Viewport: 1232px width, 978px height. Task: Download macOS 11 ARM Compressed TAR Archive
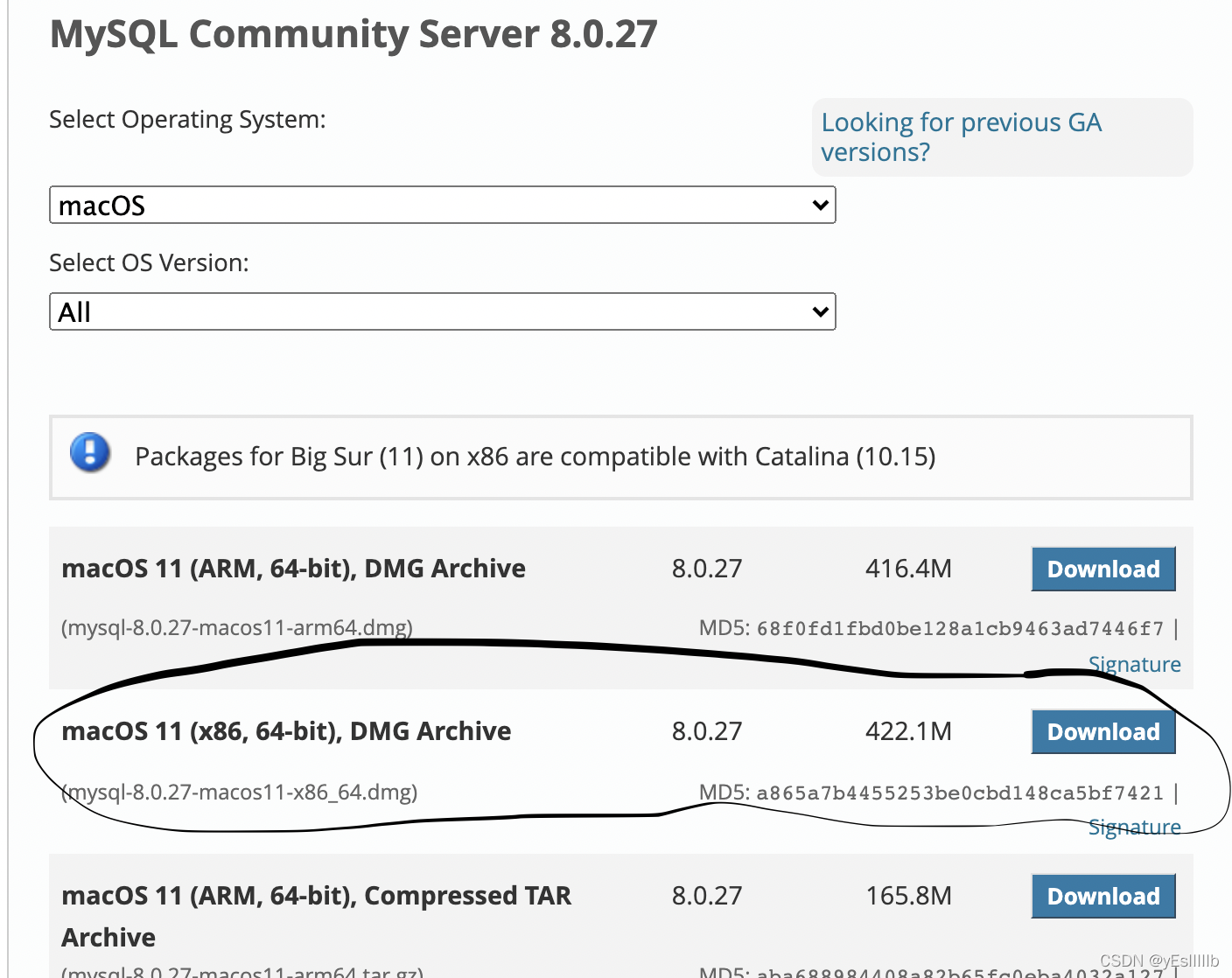point(1103,896)
